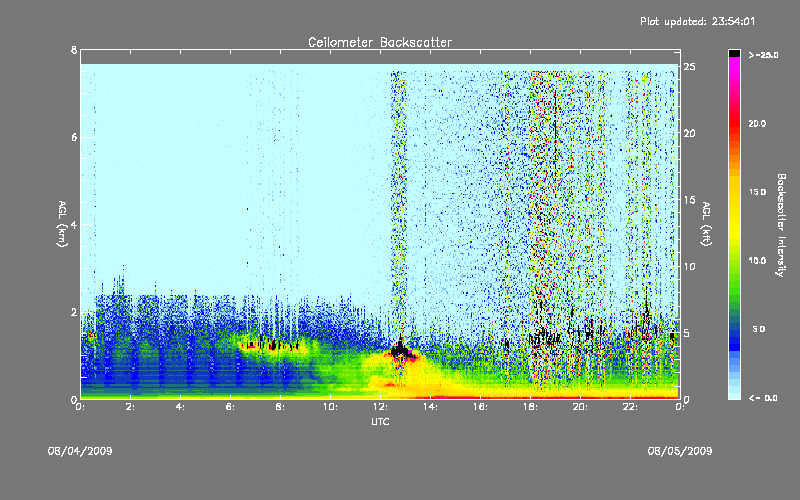Click the "5.0" colorbar tick label

pyautogui.click(x=759, y=329)
